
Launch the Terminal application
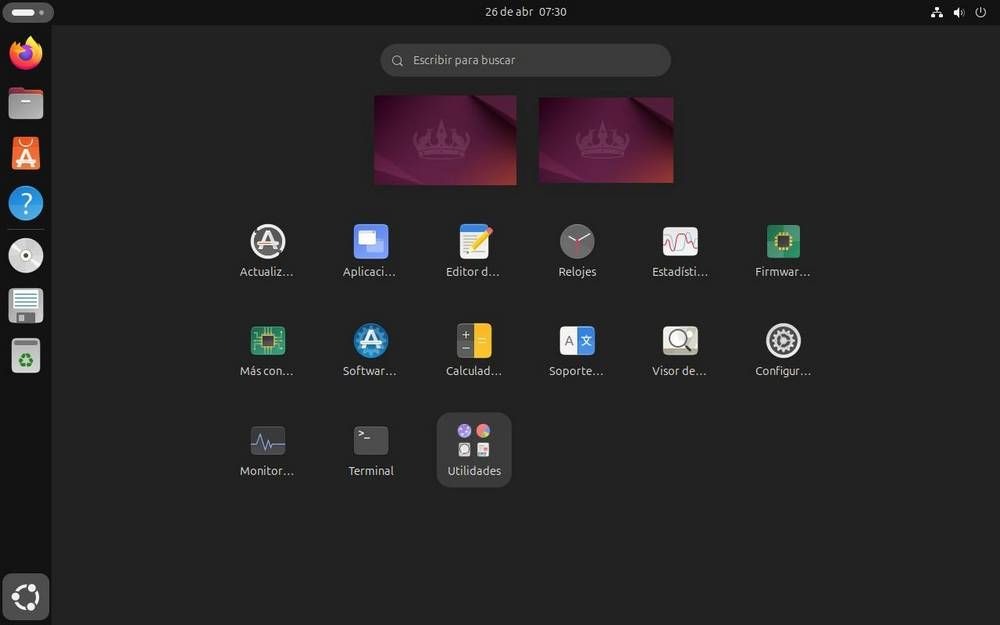point(371,441)
